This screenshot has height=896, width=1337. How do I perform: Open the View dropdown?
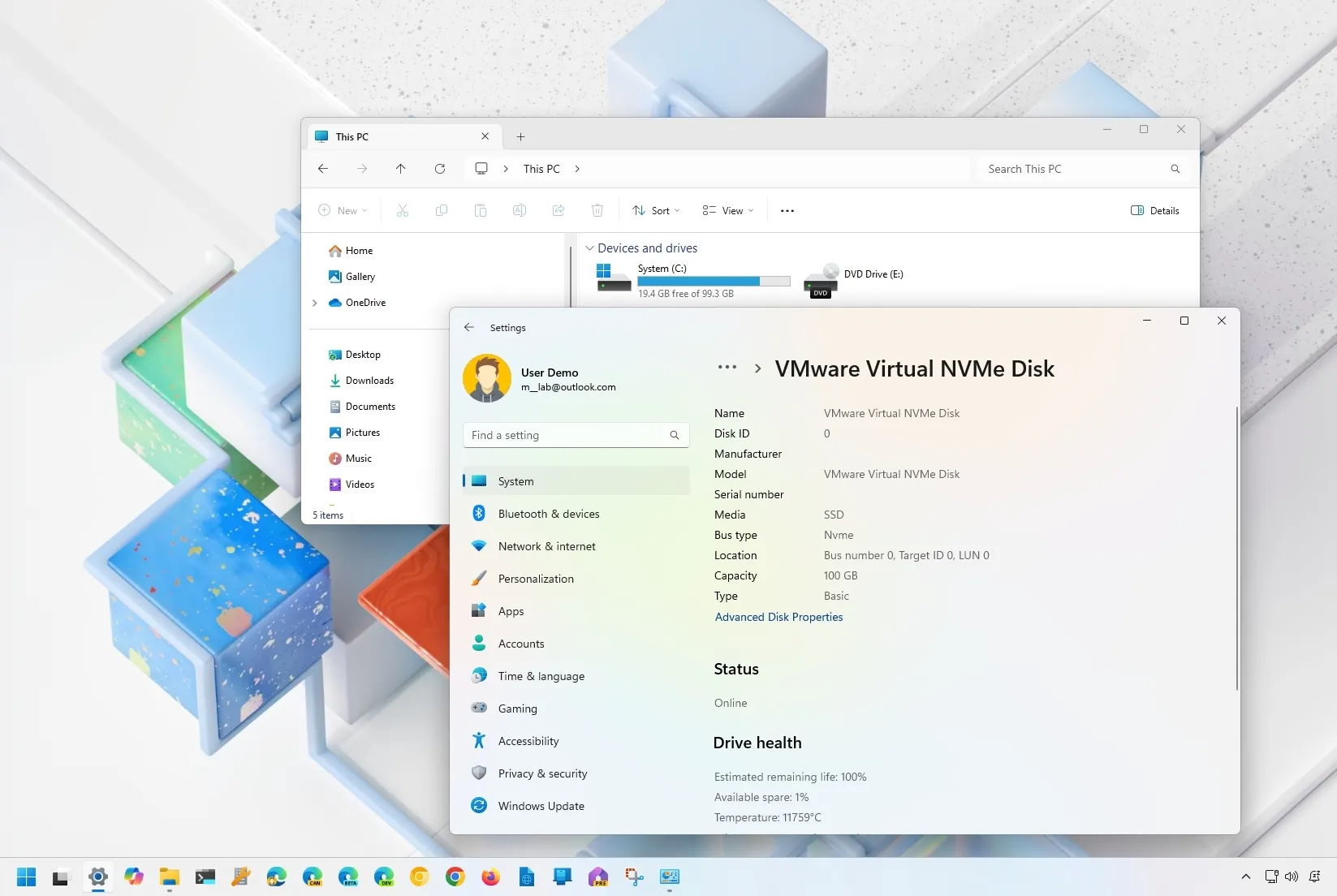tap(728, 211)
